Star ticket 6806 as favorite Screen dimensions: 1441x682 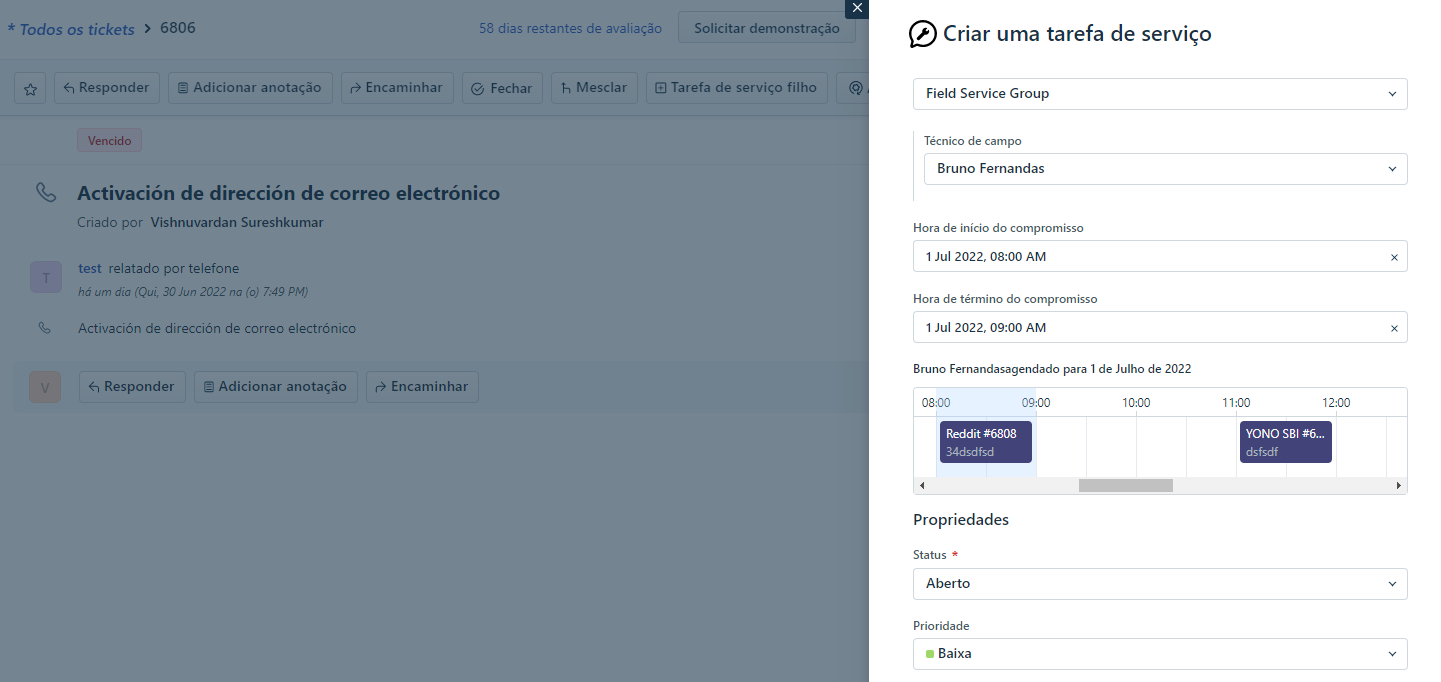(29, 88)
